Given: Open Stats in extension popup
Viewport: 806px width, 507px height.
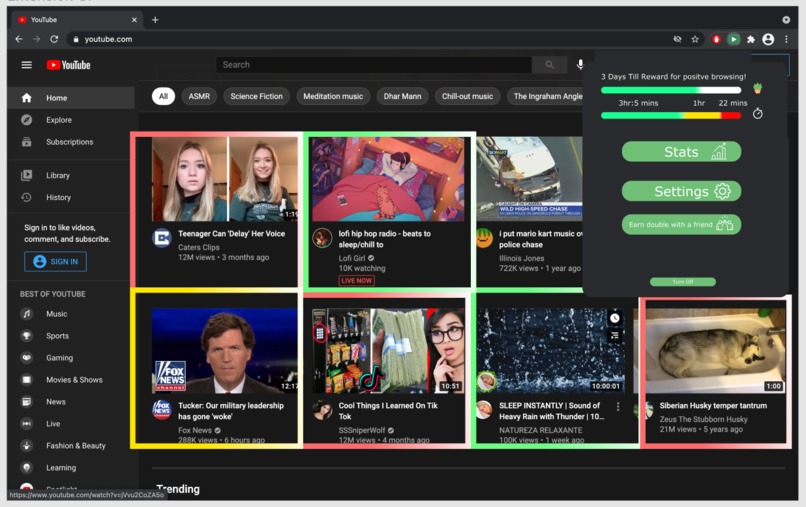Looking at the screenshot, I should pyautogui.click(x=682, y=152).
